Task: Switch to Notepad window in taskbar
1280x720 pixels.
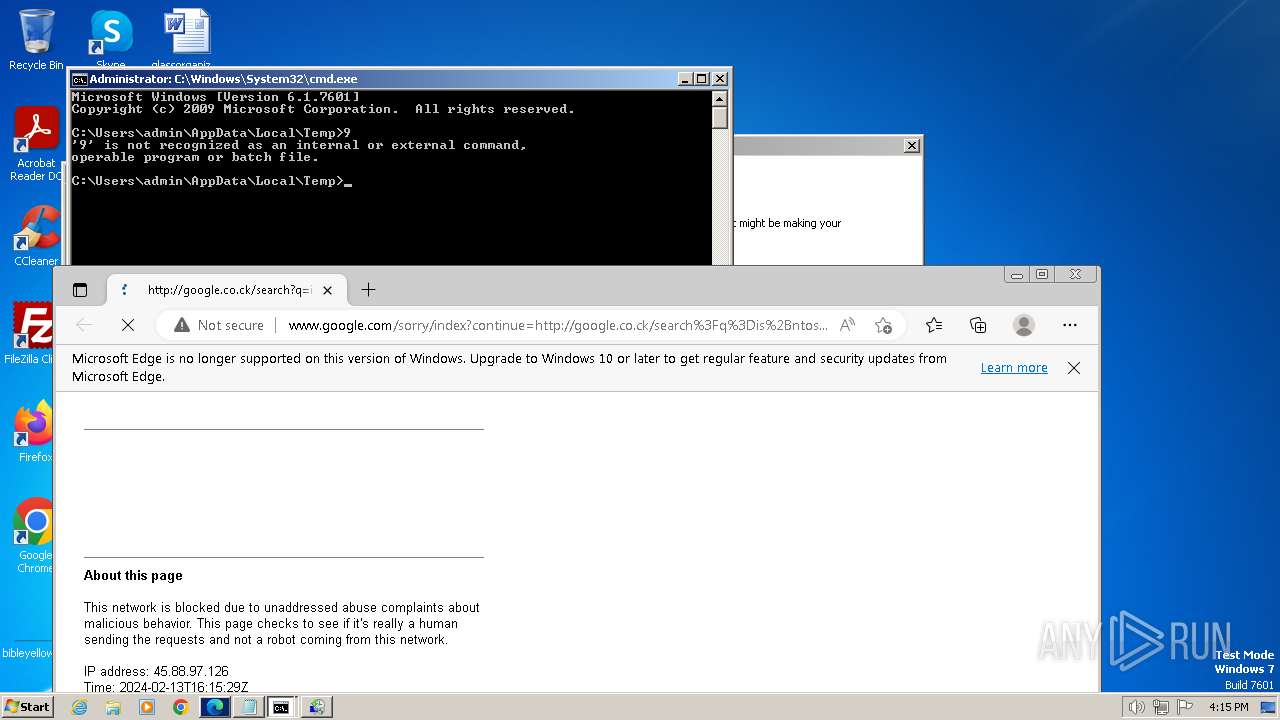Action: point(249,707)
